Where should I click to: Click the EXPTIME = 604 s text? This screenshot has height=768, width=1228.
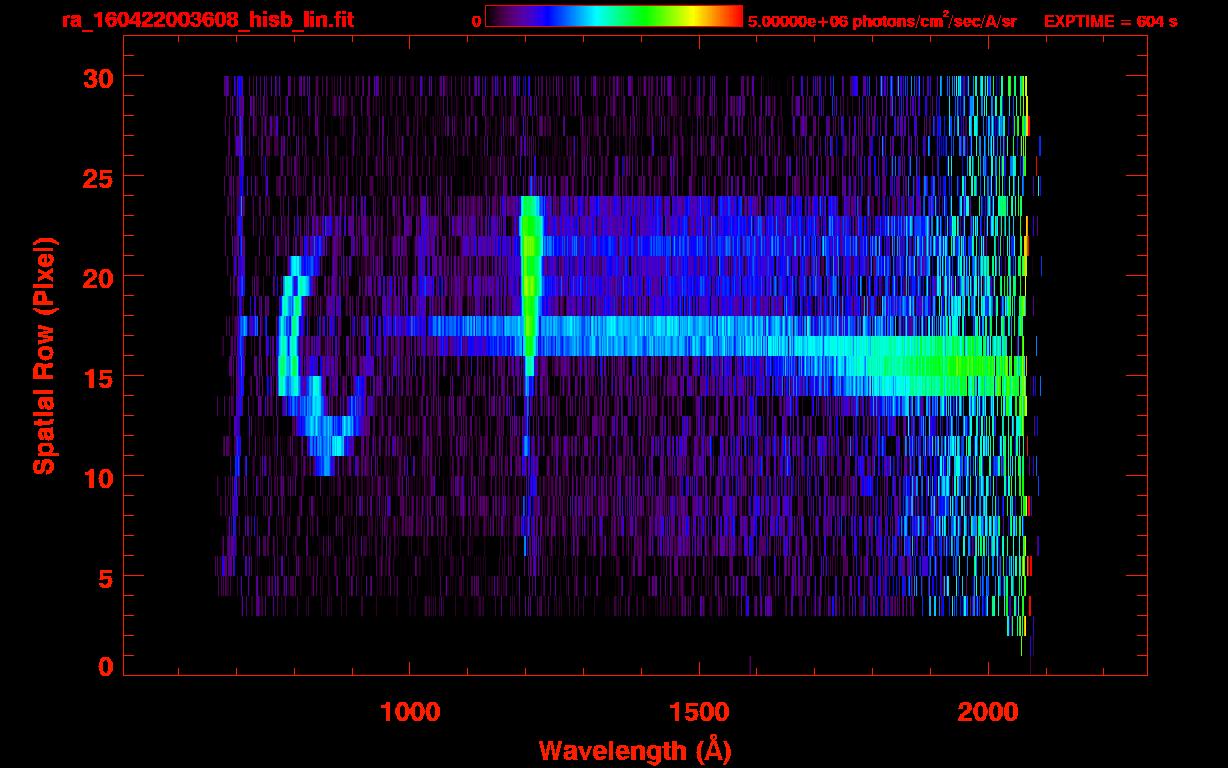click(x=1109, y=21)
